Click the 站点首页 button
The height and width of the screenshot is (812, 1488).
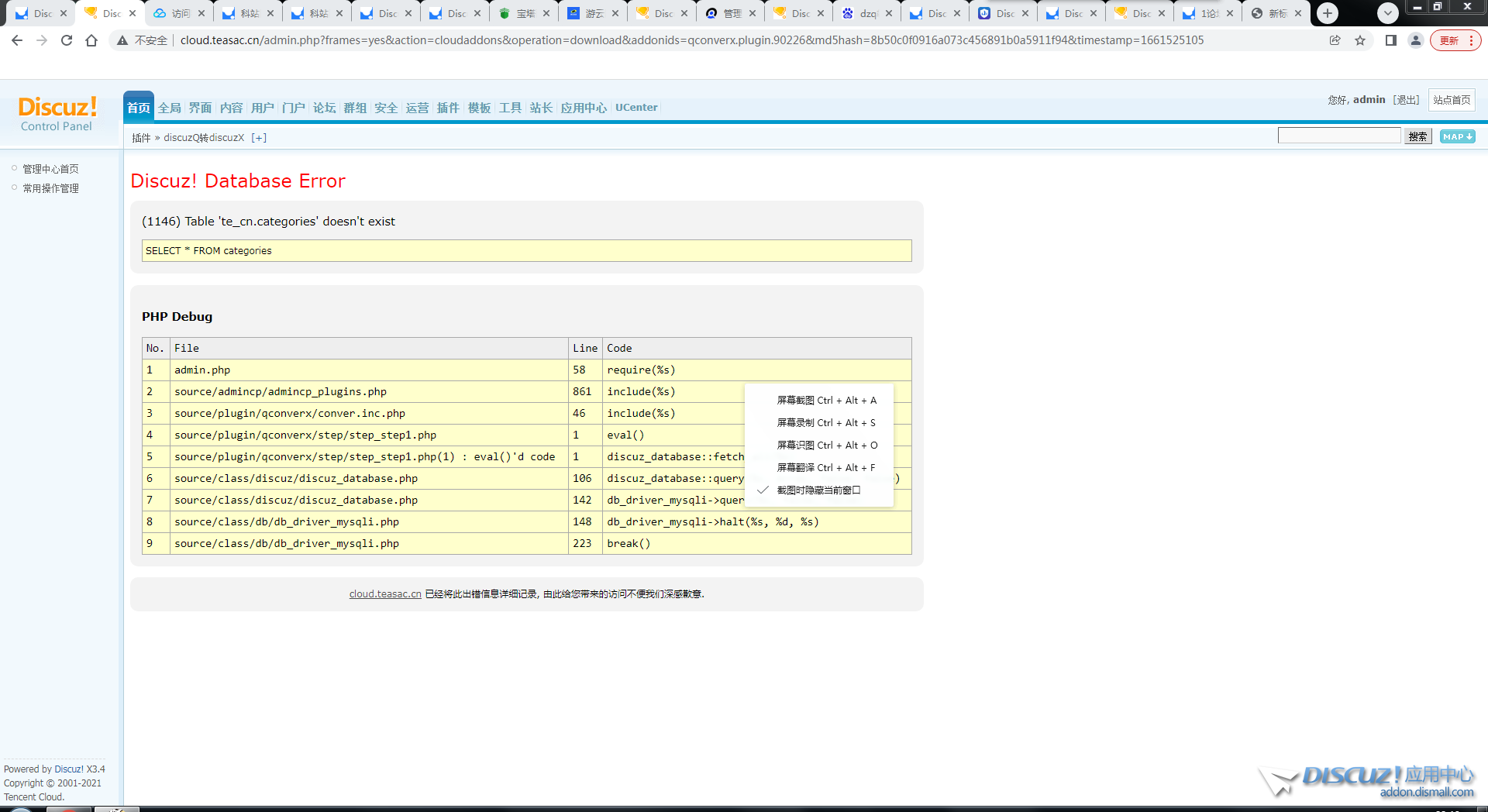coord(1452,100)
